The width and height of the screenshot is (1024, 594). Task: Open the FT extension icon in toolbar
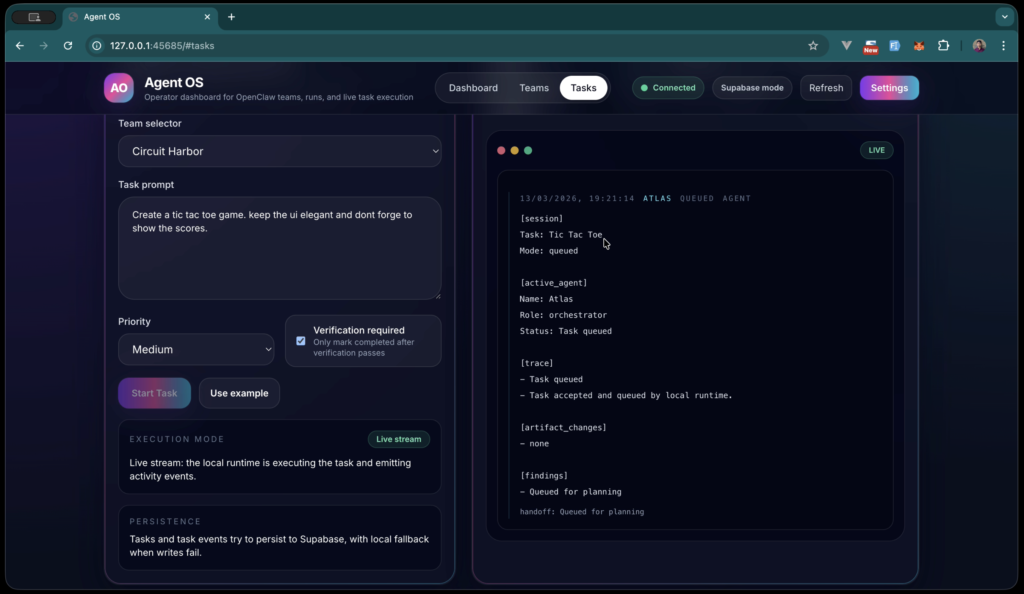(894, 45)
